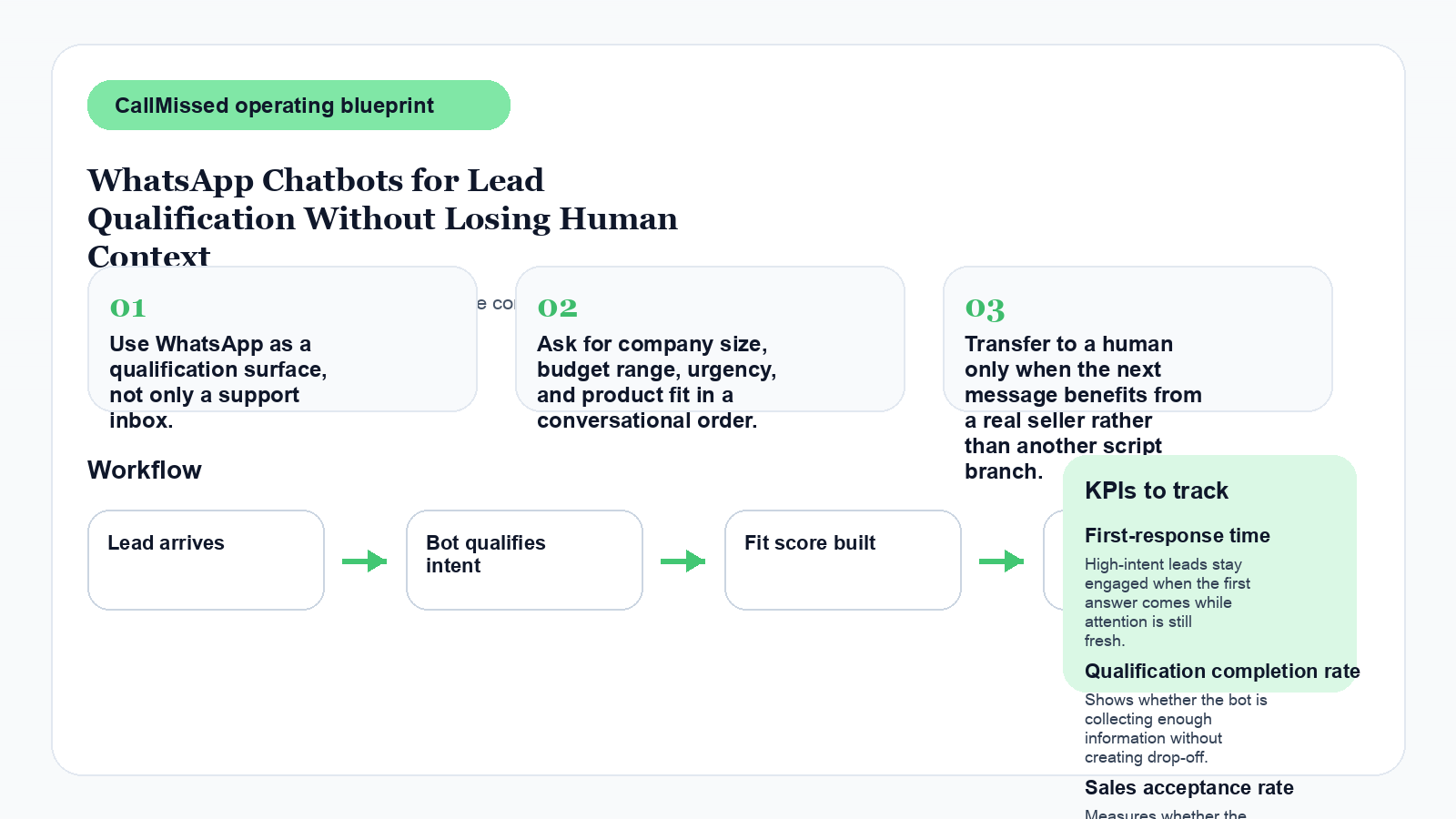
Task: Click the 'Fit score built' workflow box
Action: point(843,560)
